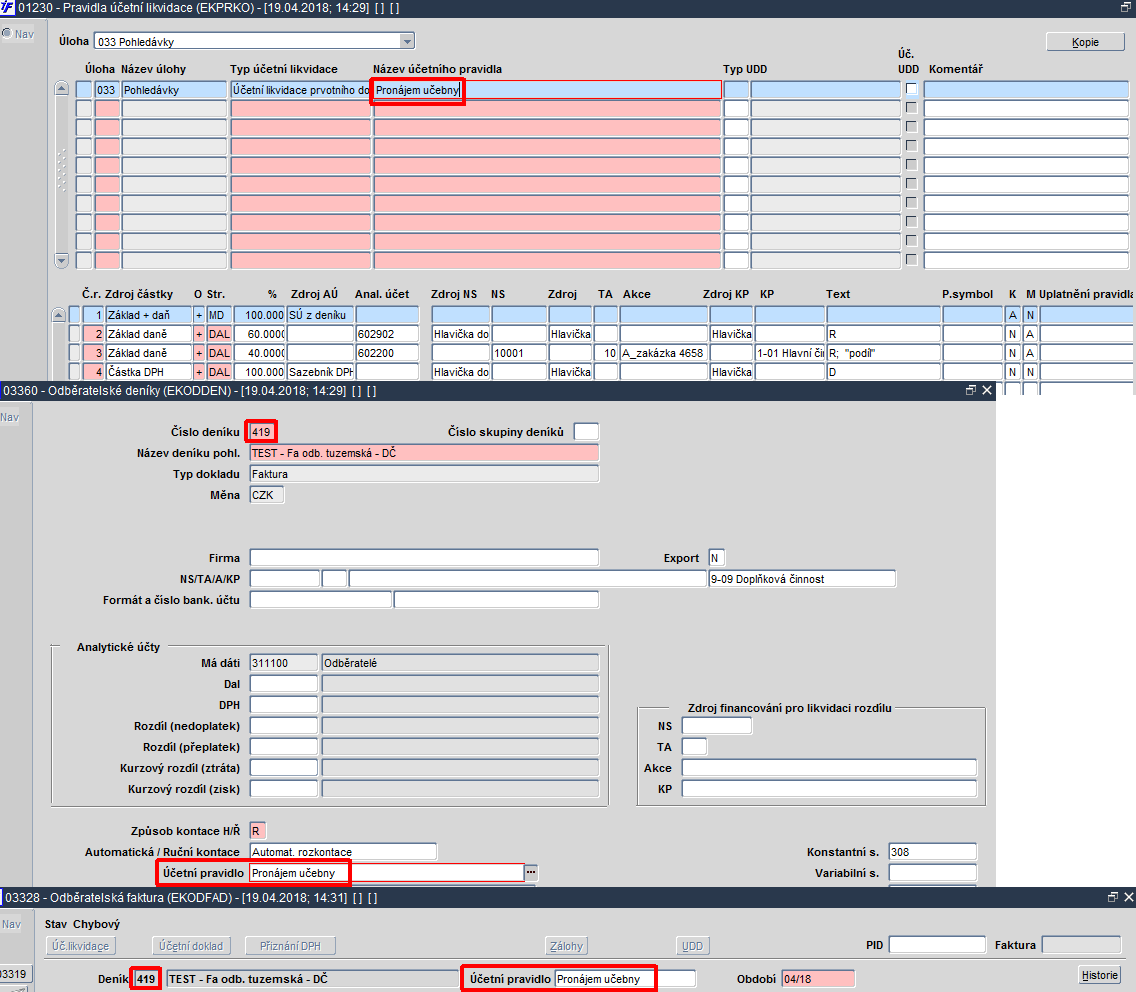Open the lookup button next to Účetní pravidlo
Viewport: 1136px width, 992px height.
[x=531, y=872]
